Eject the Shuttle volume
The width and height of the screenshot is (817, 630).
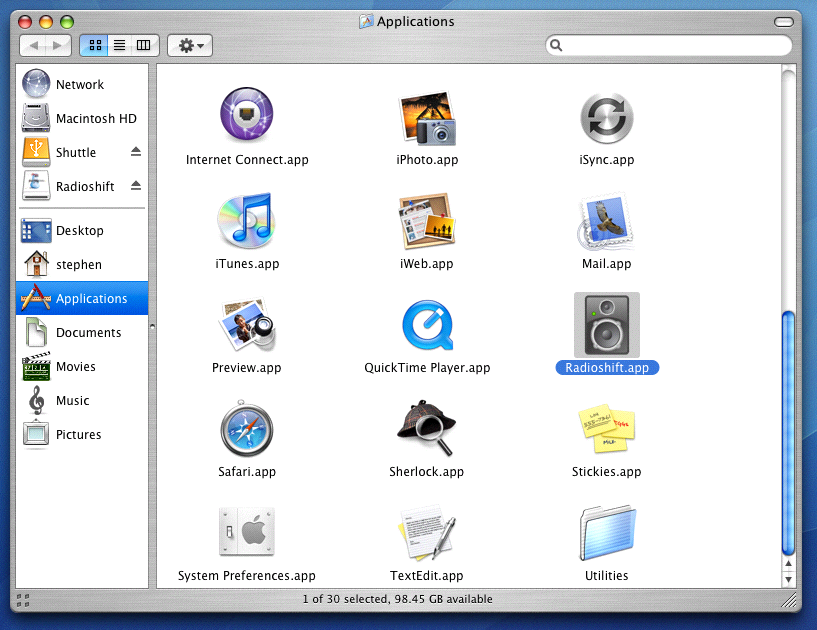click(136, 152)
